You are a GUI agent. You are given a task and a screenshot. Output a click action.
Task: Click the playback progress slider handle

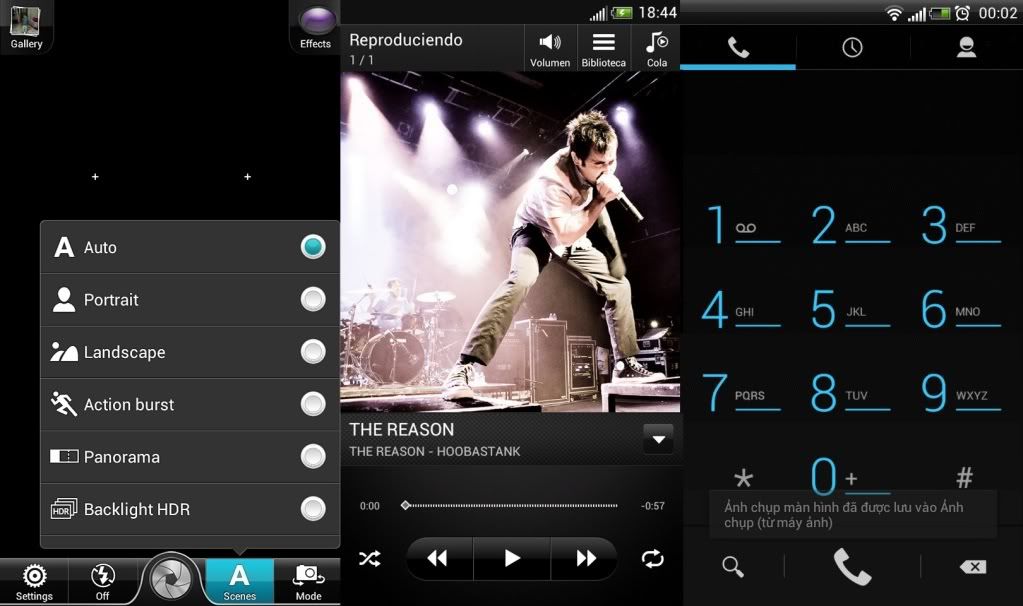[x=405, y=506]
